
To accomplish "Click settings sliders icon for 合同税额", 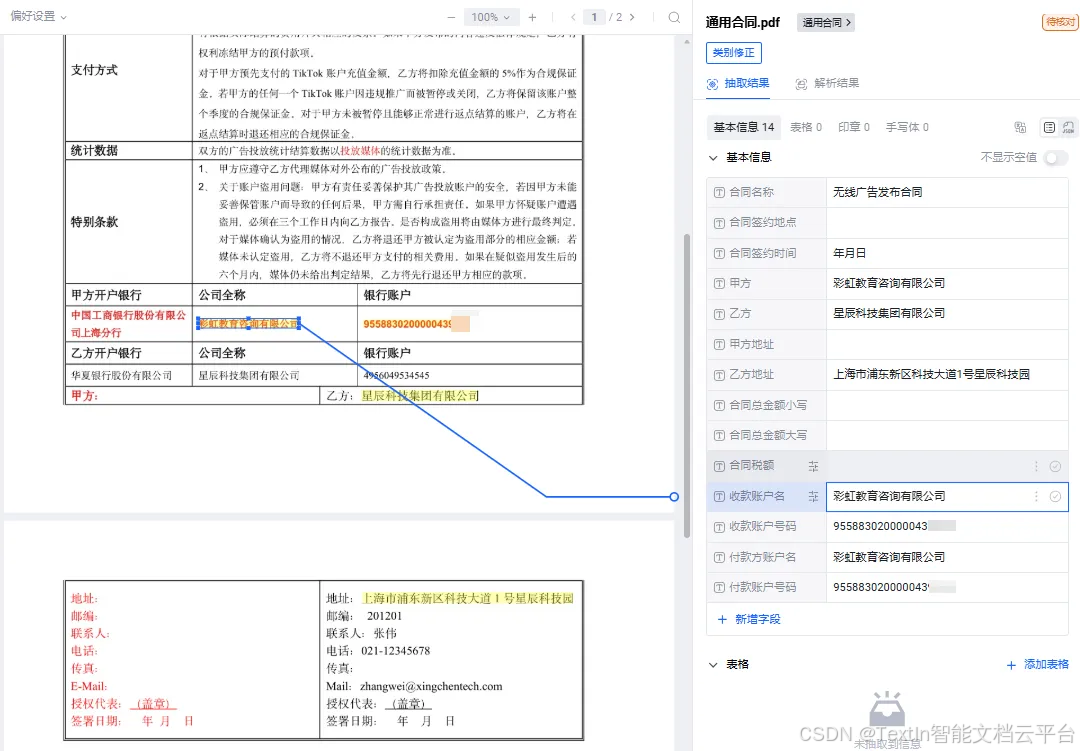I will (x=813, y=466).
